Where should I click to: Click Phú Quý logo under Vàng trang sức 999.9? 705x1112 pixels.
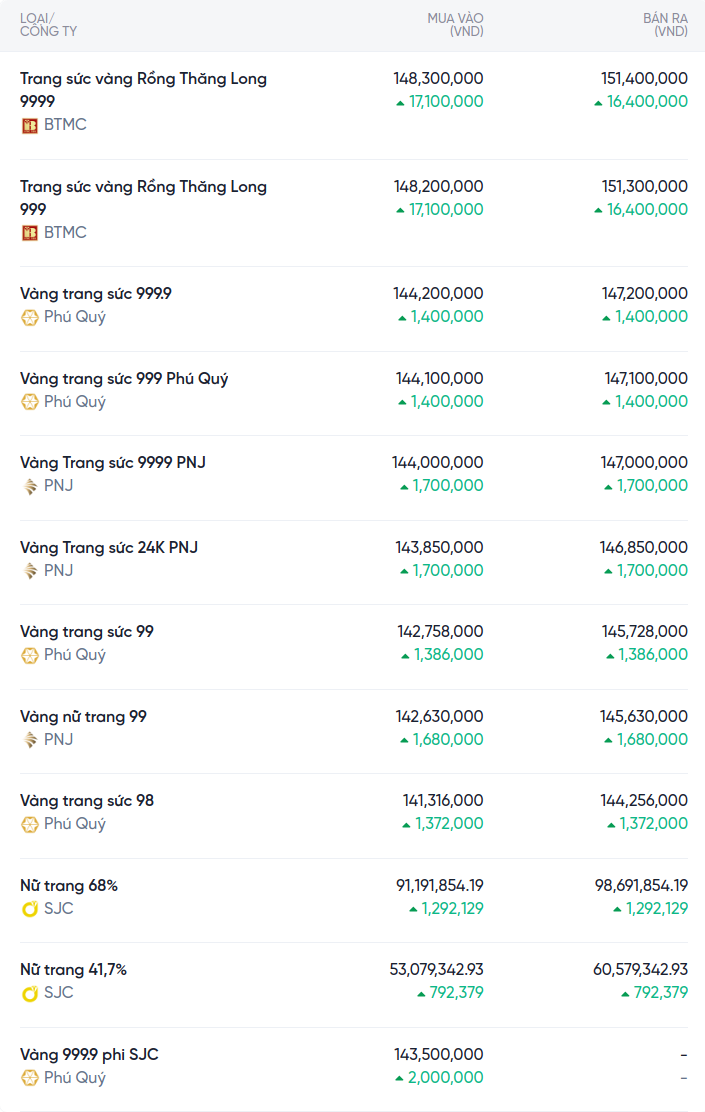click(x=30, y=317)
